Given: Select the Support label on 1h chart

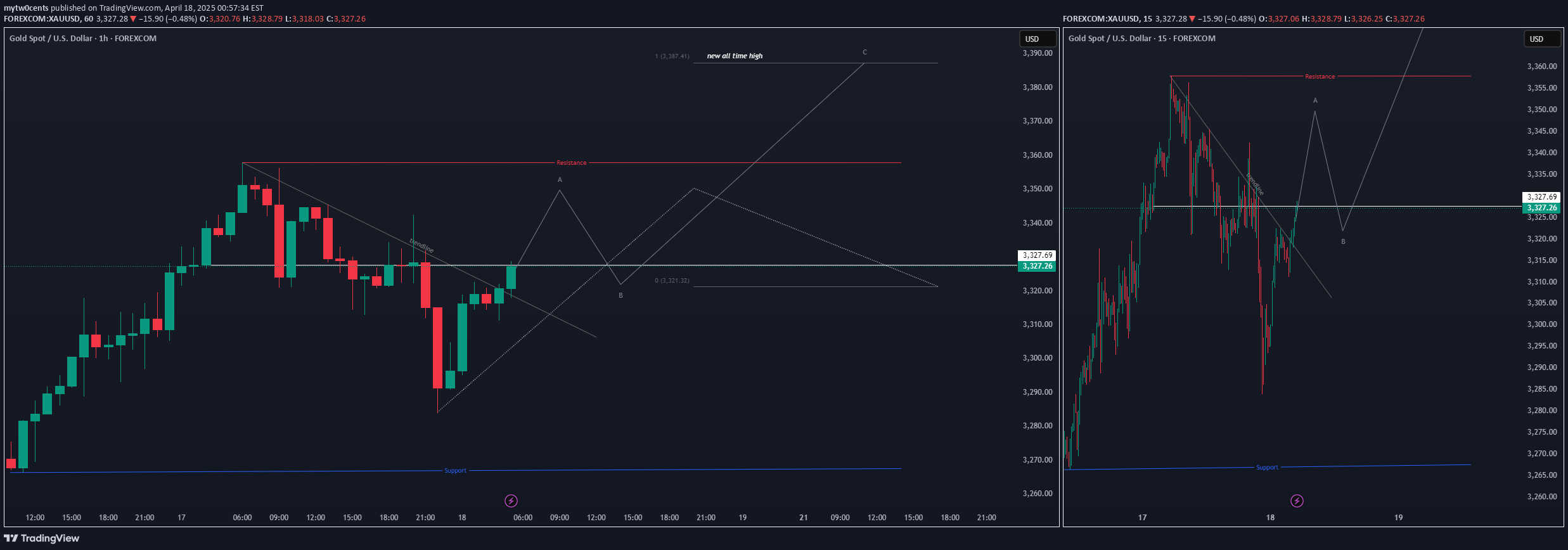Looking at the screenshot, I should click(455, 471).
